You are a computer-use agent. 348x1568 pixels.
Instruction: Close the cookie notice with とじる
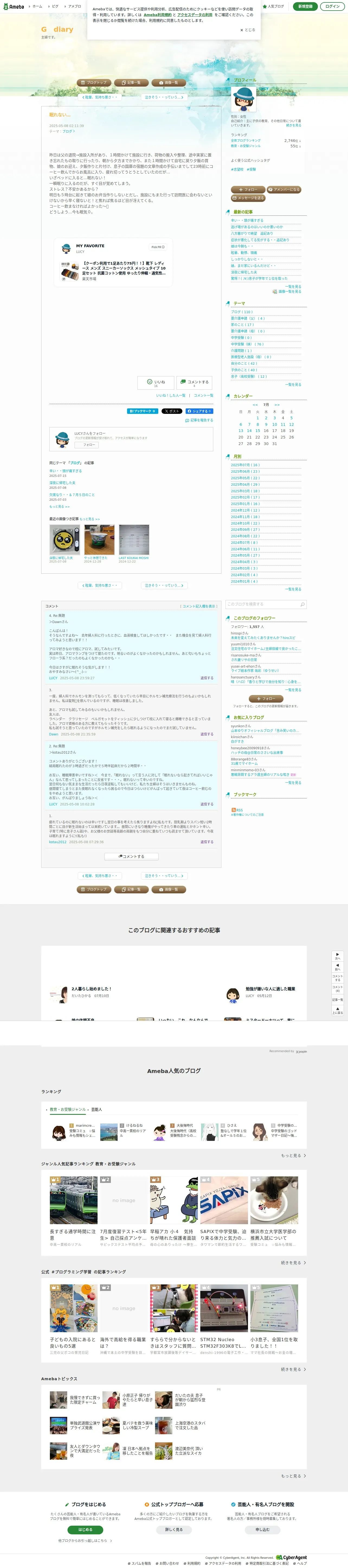(248, 30)
